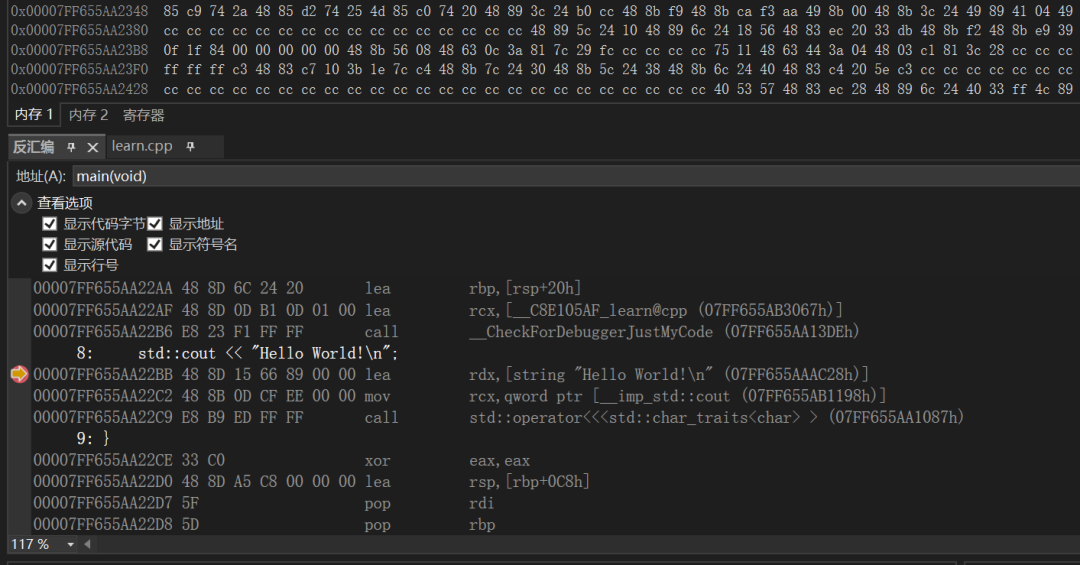
Task: Click the lea rsp,[rbp+0C8h] instruction
Action: [x=311, y=482]
